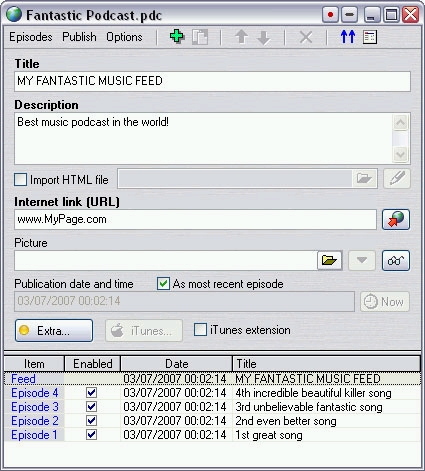Image resolution: width=425 pixels, height=471 pixels.
Task: Click the copy/duplicate episode toolbar icon
Action: click(x=200, y=37)
